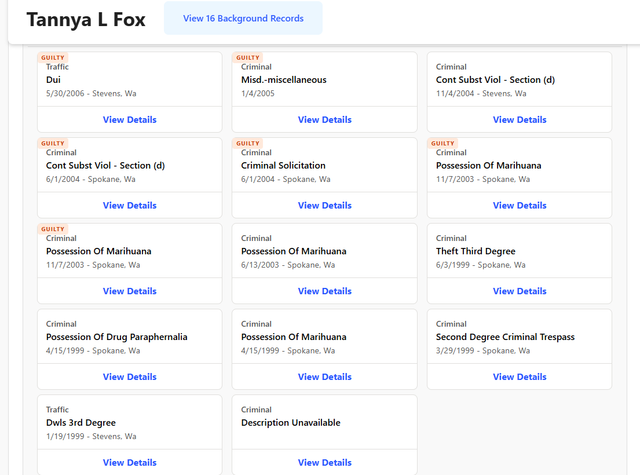Click the Second Degree Criminal Trespass title
The width and height of the screenshot is (640, 475).
[505, 337]
